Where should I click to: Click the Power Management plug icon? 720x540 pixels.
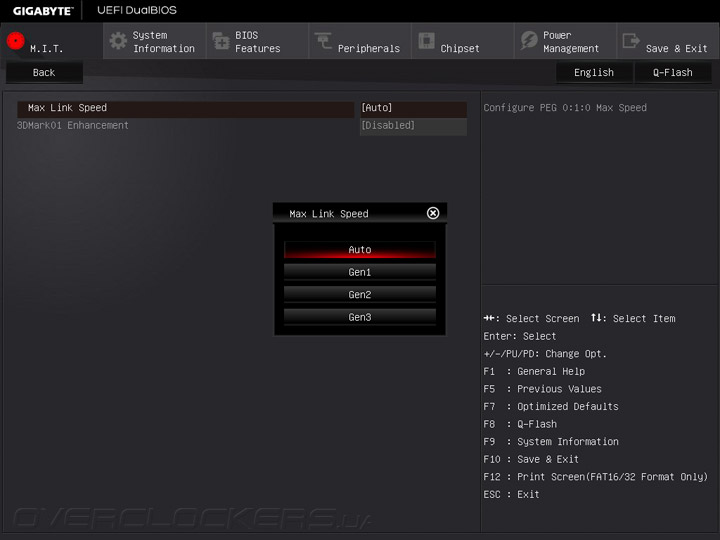(529, 41)
